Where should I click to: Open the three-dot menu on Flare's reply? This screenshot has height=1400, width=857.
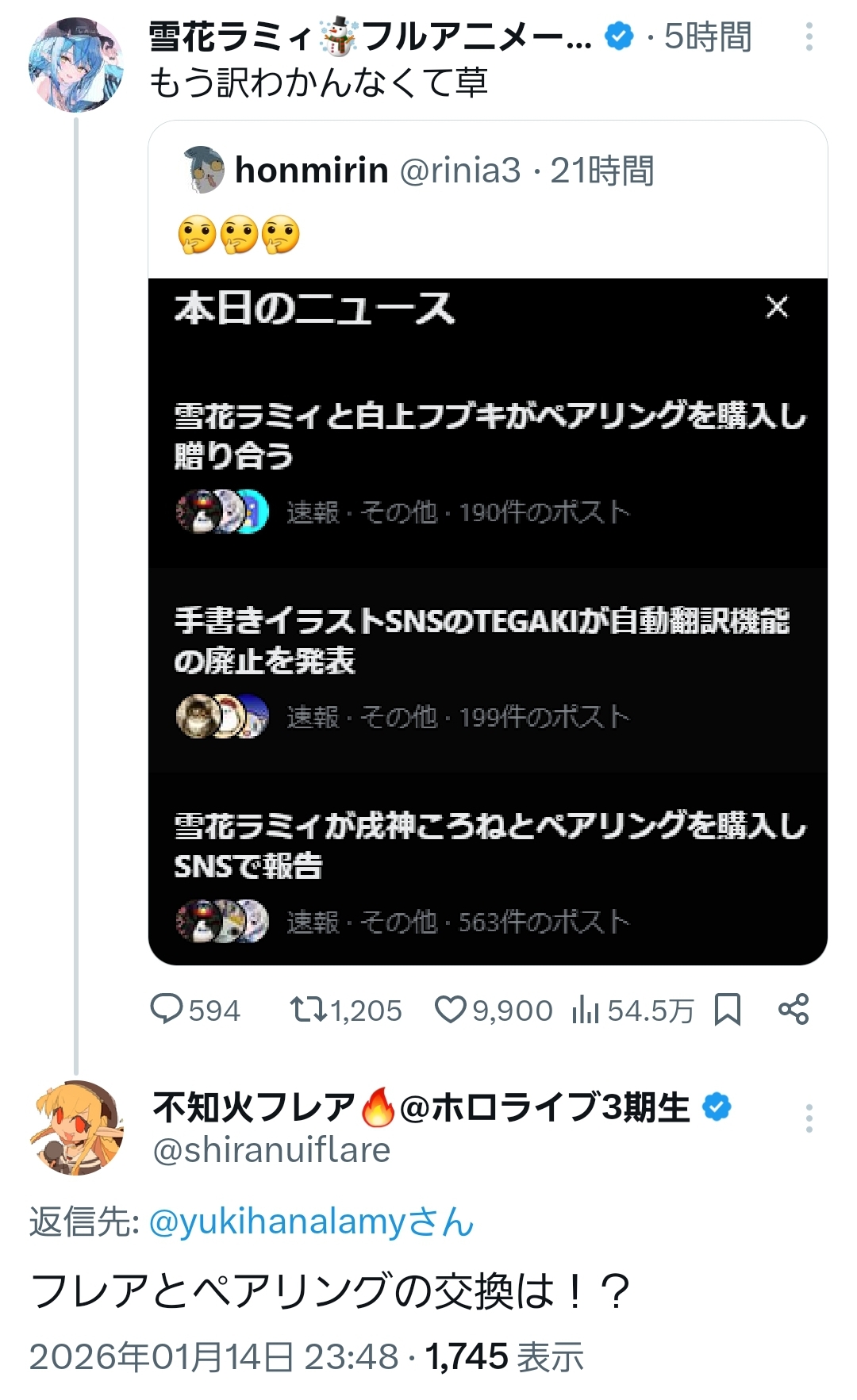click(x=809, y=1118)
